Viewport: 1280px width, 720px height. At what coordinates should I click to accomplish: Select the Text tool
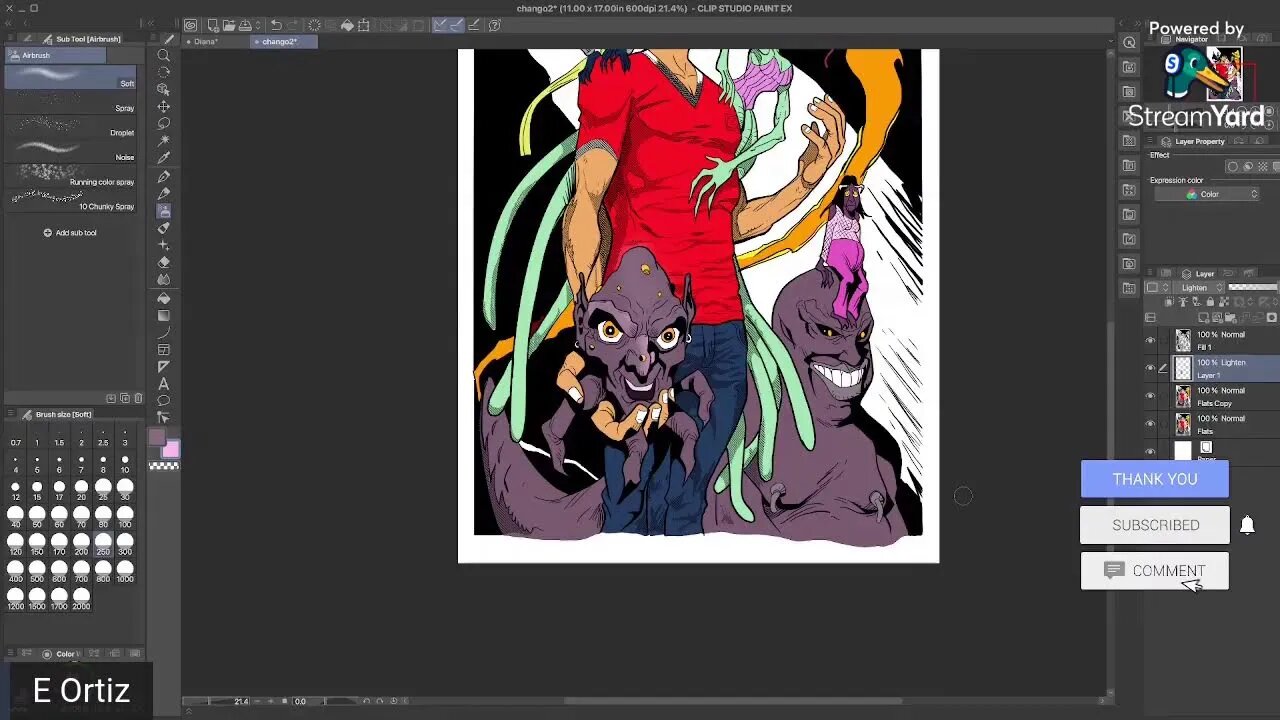click(164, 384)
